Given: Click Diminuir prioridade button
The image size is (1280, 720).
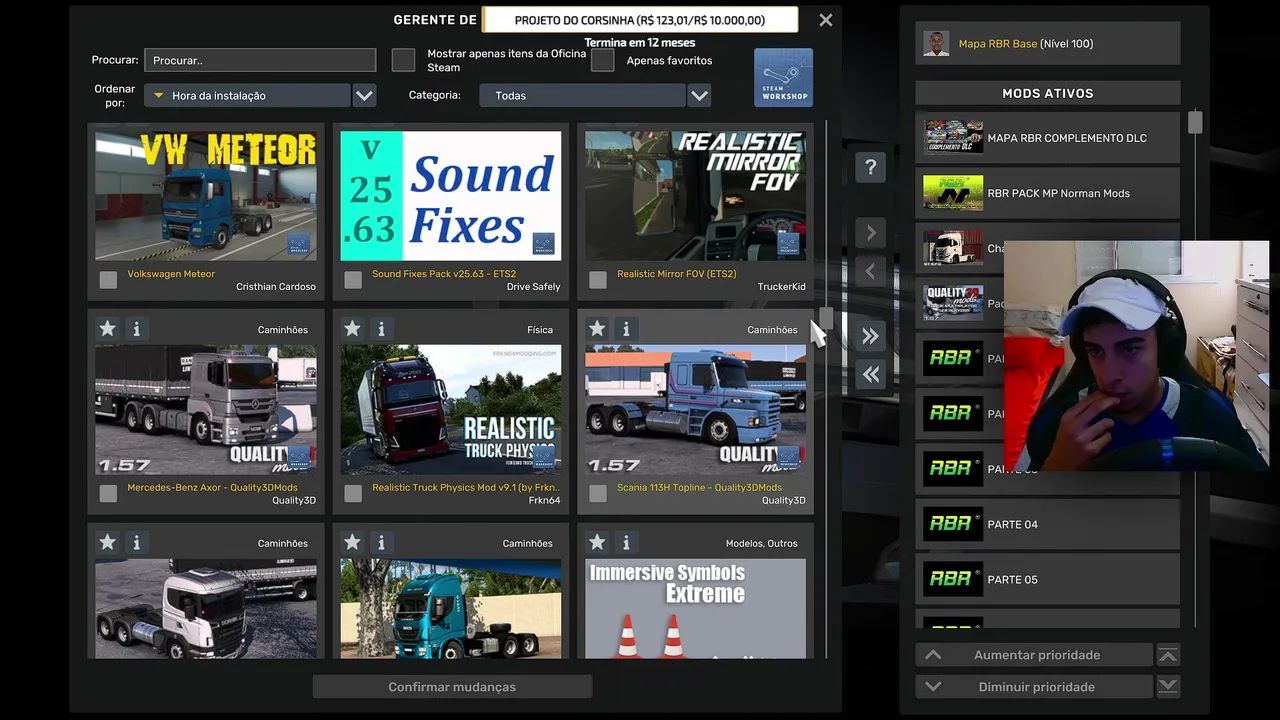Looking at the screenshot, I should click(x=1034, y=687).
